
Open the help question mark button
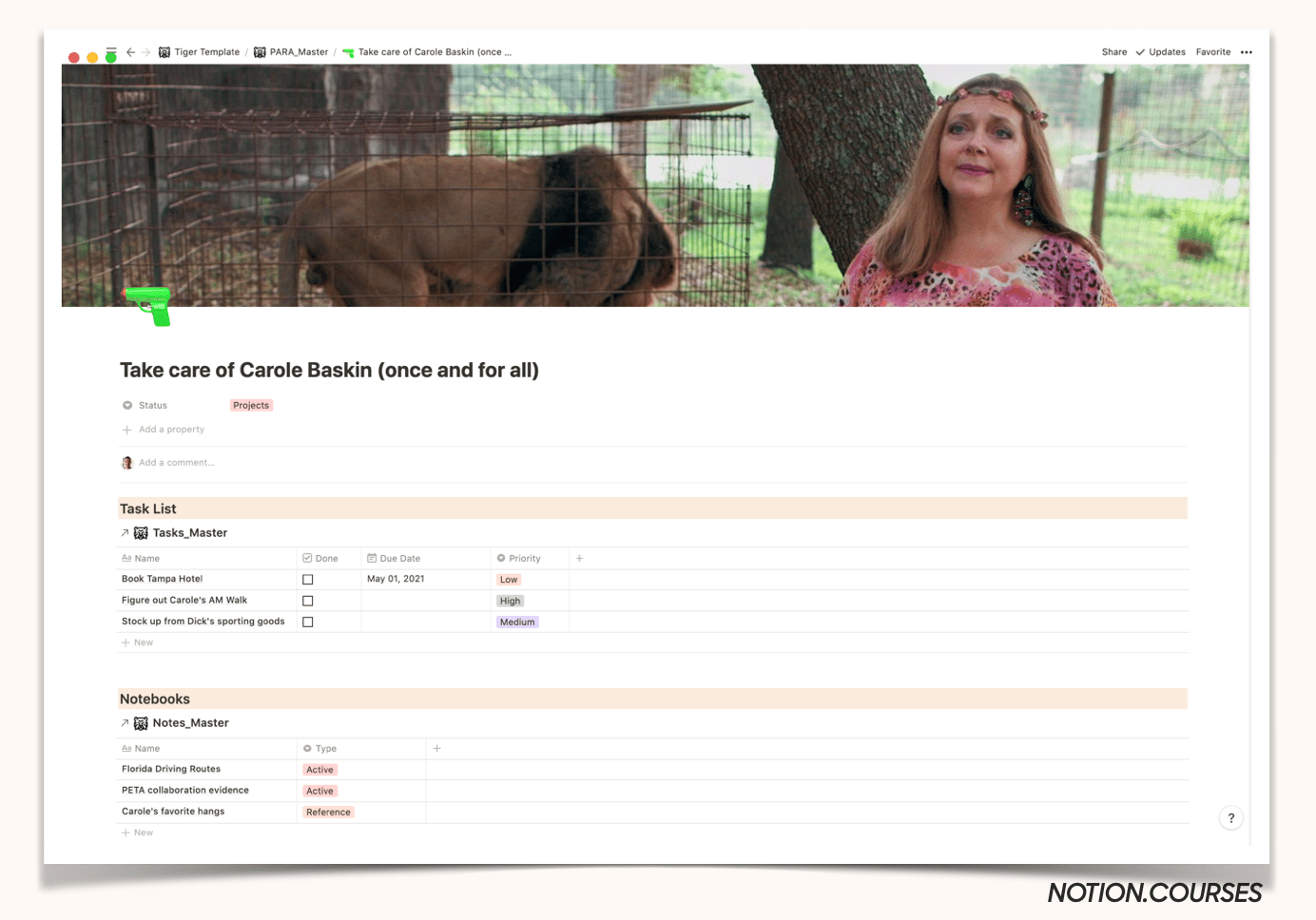click(1231, 818)
